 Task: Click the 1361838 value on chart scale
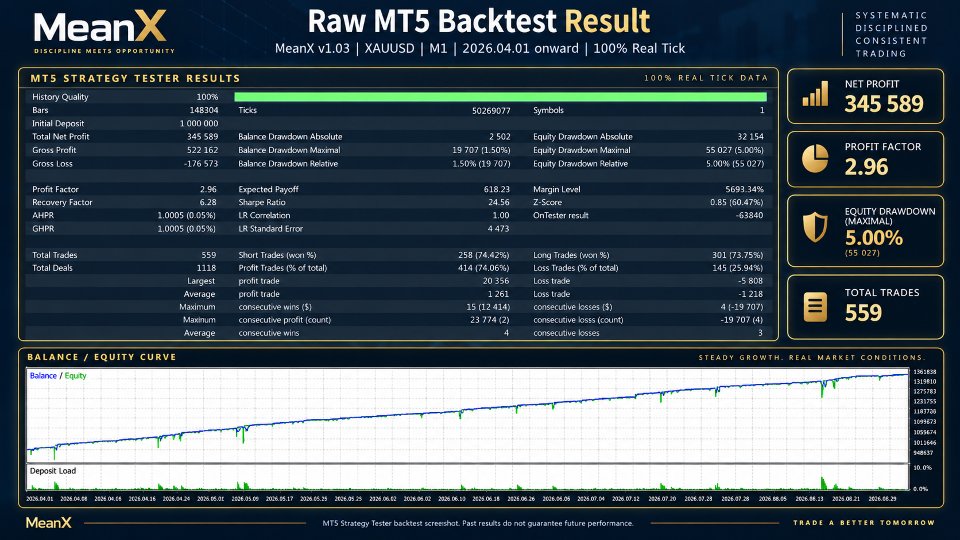(924, 372)
